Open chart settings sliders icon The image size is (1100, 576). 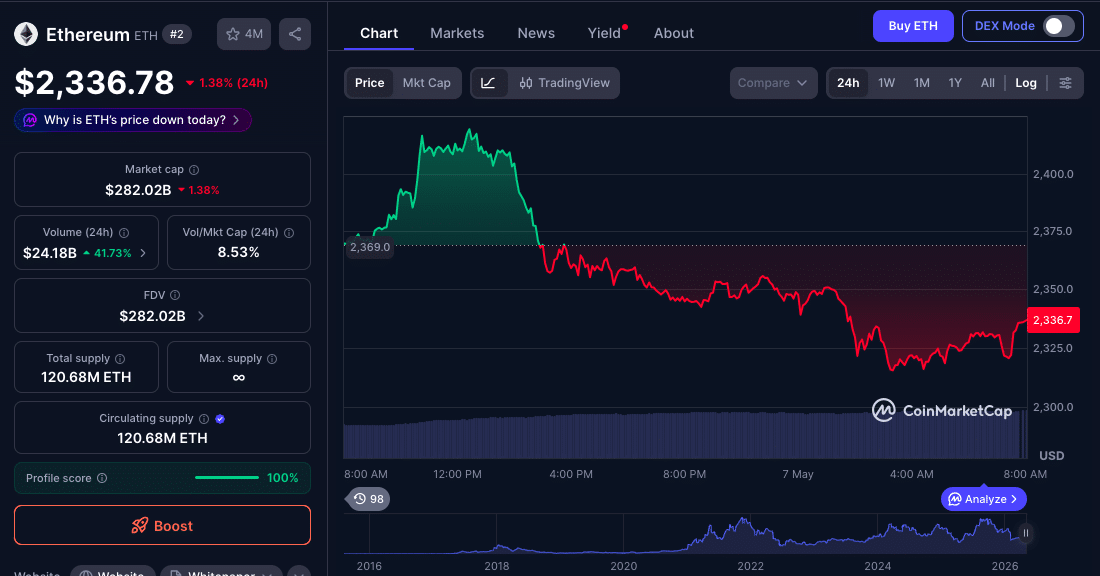(x=1066, y=83)
